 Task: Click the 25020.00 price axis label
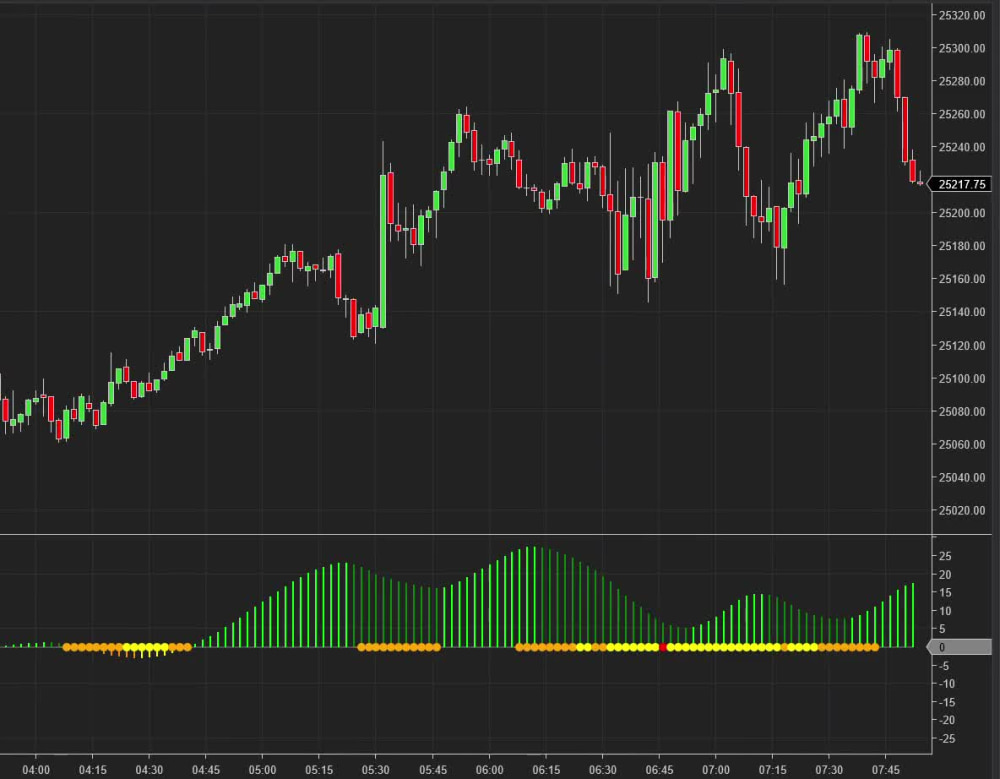click(962, 510)
